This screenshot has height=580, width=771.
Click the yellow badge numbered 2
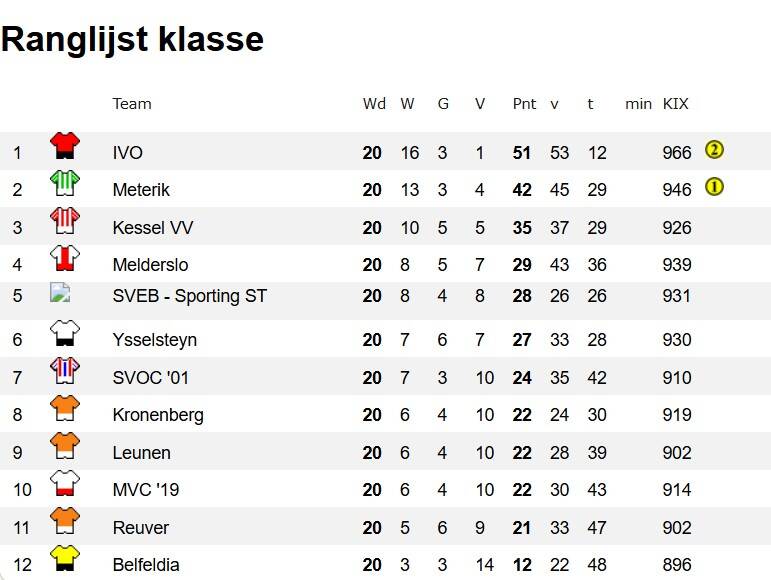714,150
